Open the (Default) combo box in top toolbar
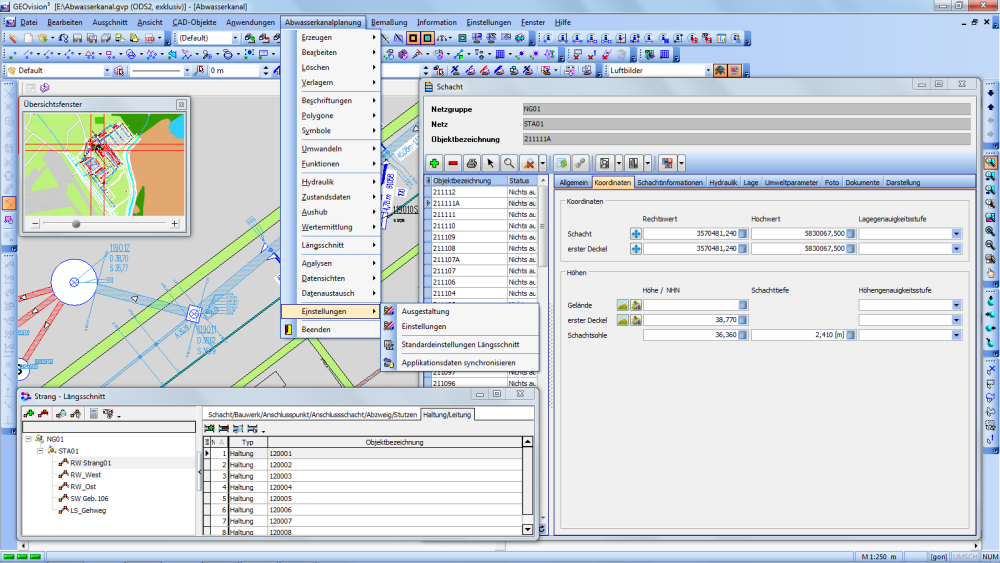Image resolution: width=1000 pixels, height=563 pixels. coord(236,38)
